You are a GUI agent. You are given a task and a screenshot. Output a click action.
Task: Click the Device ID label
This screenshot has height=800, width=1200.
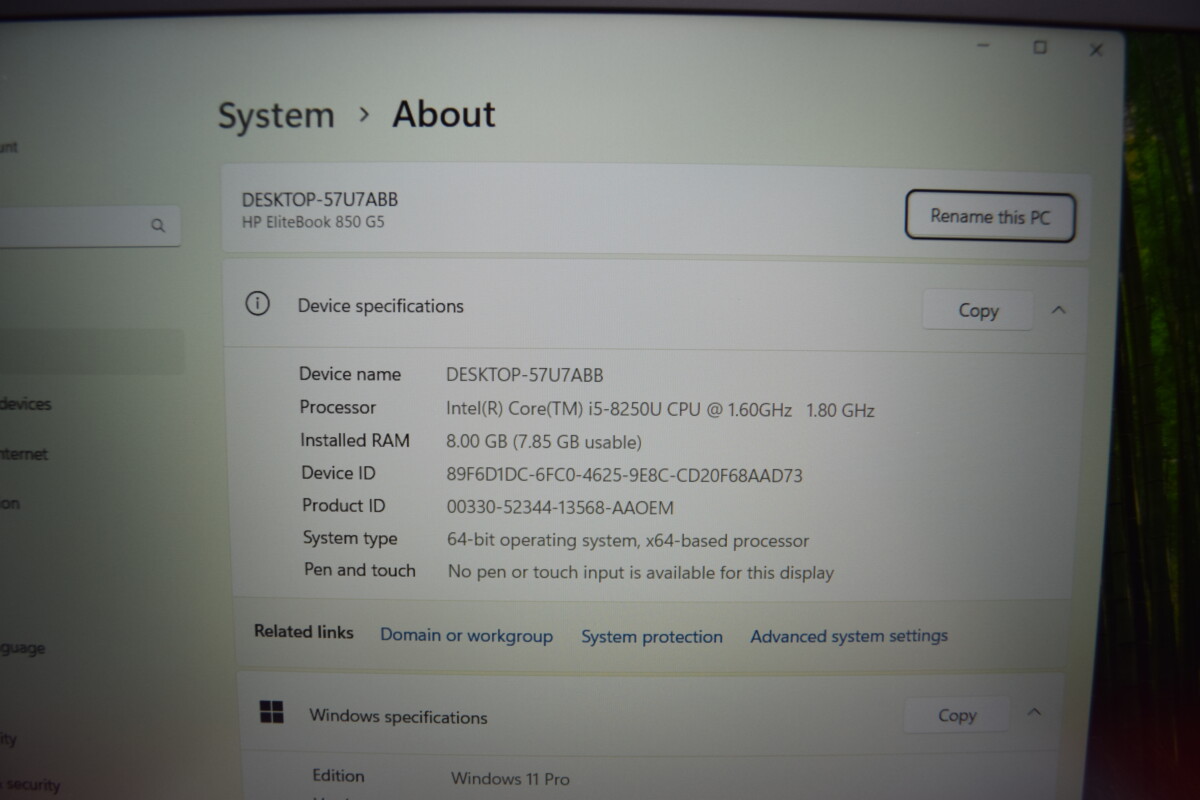click(x=339, y=473)
